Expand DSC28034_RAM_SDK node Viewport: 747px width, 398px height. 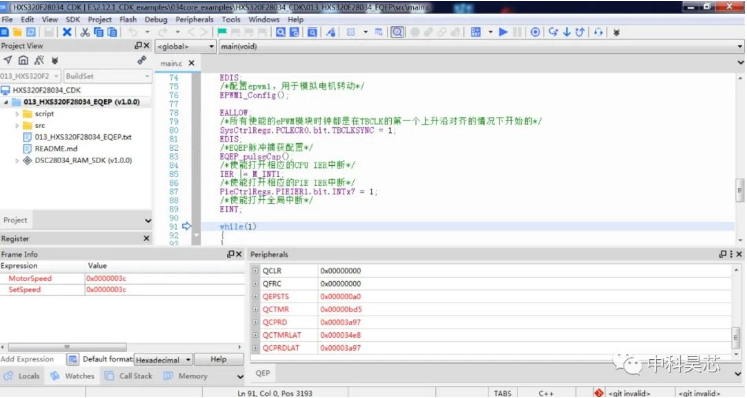(x=17, y=161)
